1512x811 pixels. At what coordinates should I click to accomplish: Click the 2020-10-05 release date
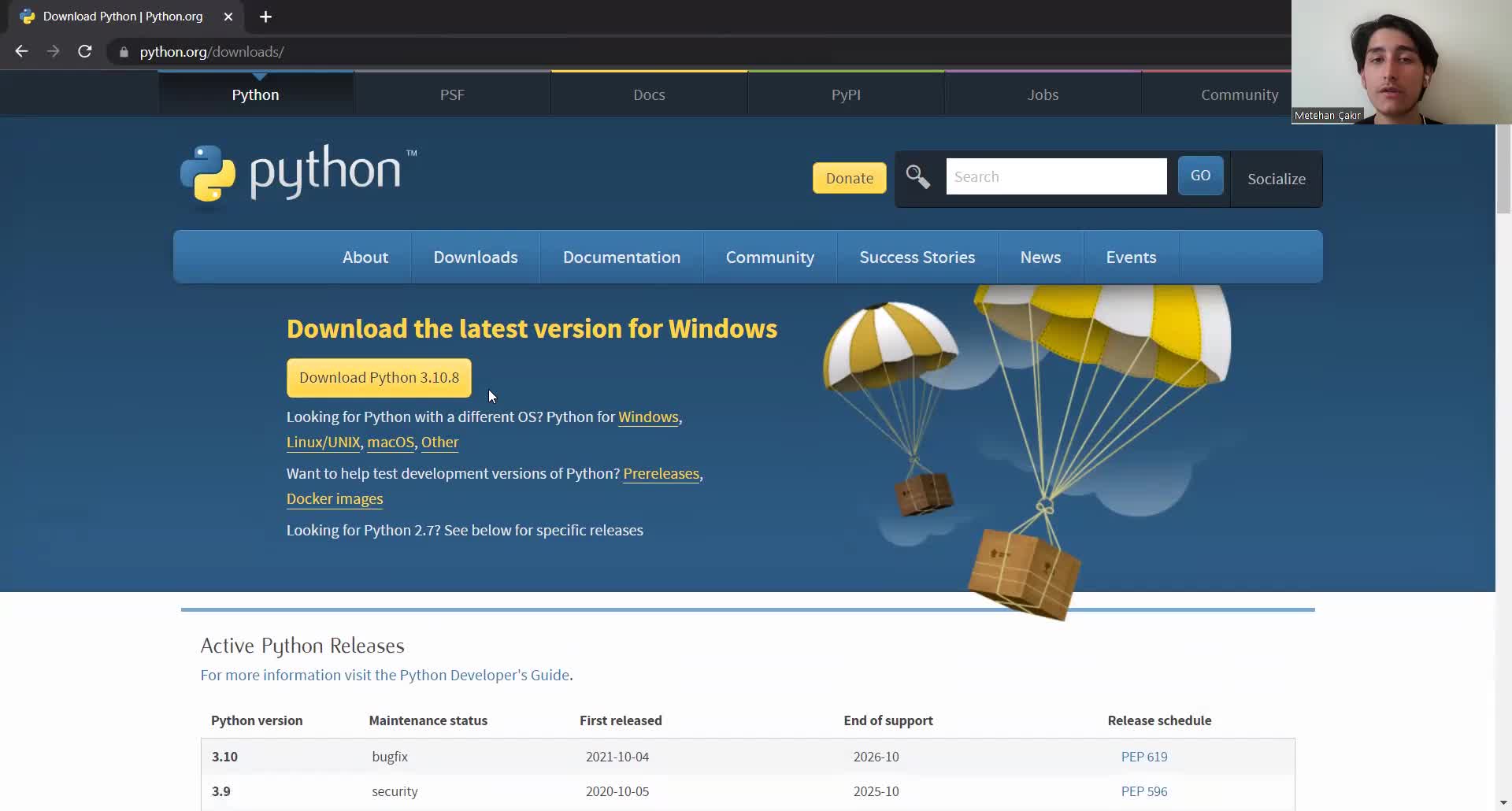(x=617, y=791)
